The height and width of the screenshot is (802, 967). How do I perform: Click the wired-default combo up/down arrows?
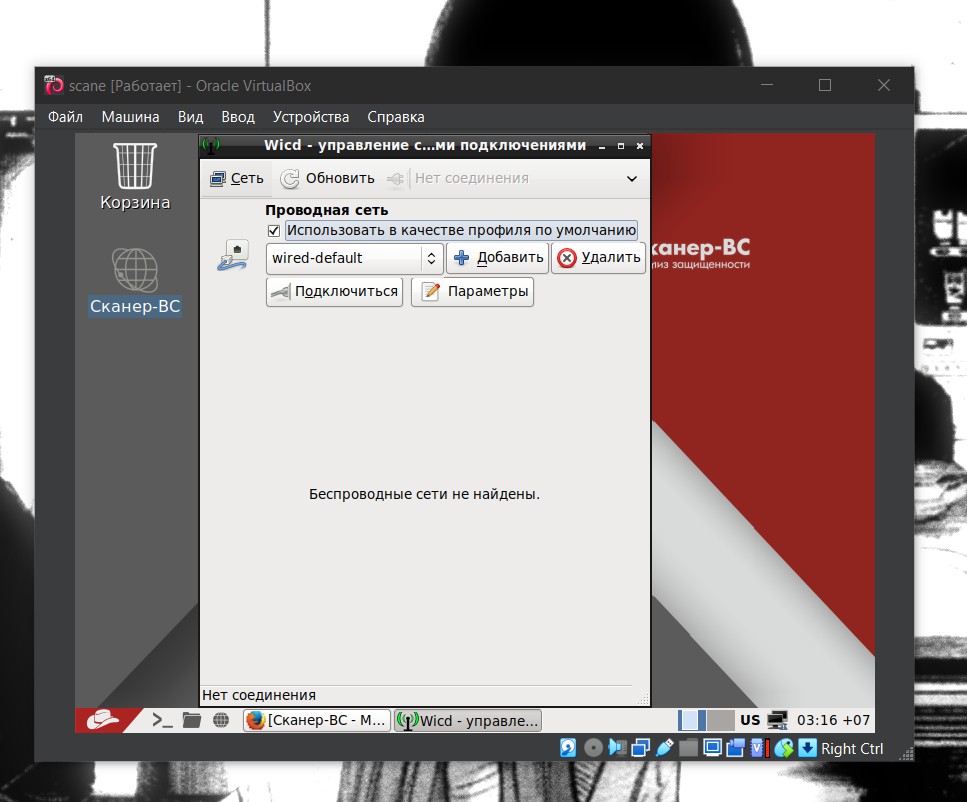[432, 258]
